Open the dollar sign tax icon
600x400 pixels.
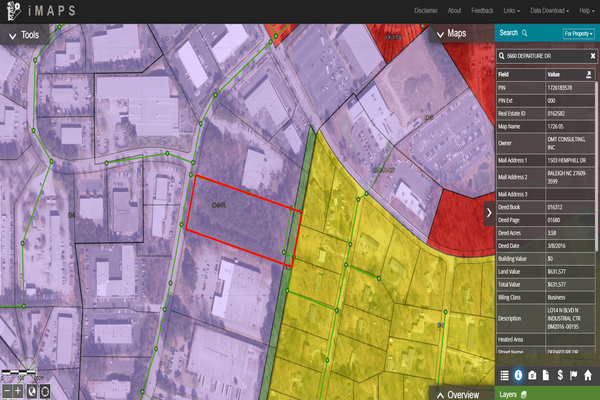coord(561,374)
